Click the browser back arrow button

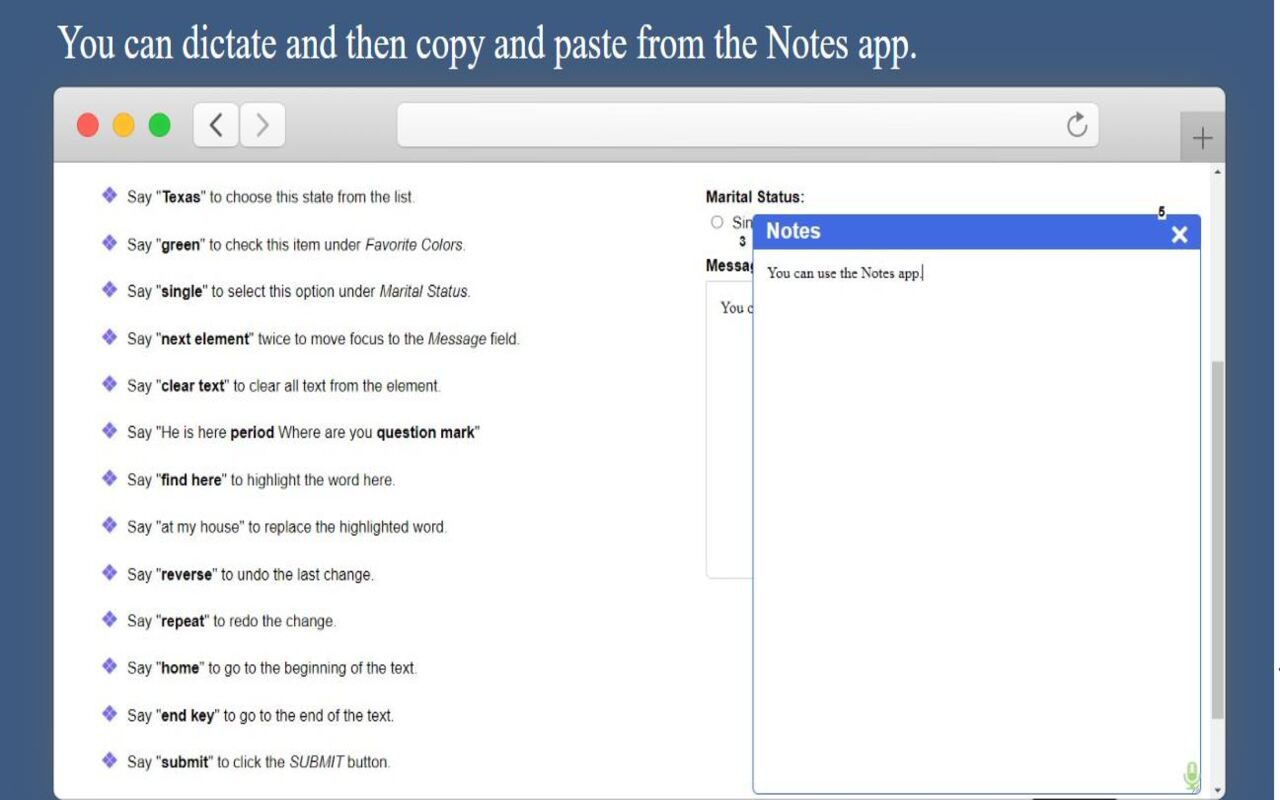click(216, 125)
